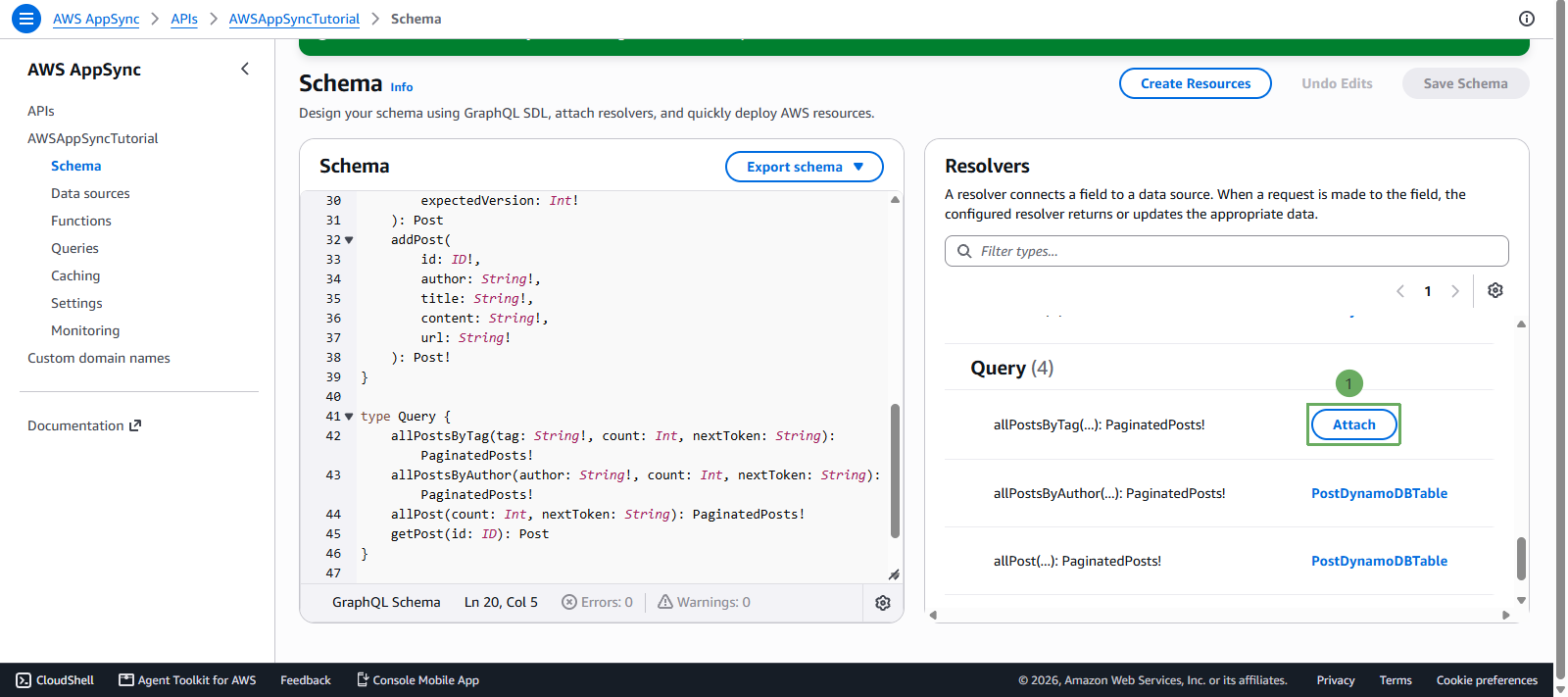
Task: Collapse the AWS AppSync side panel
Action: [x=245, y=69]
